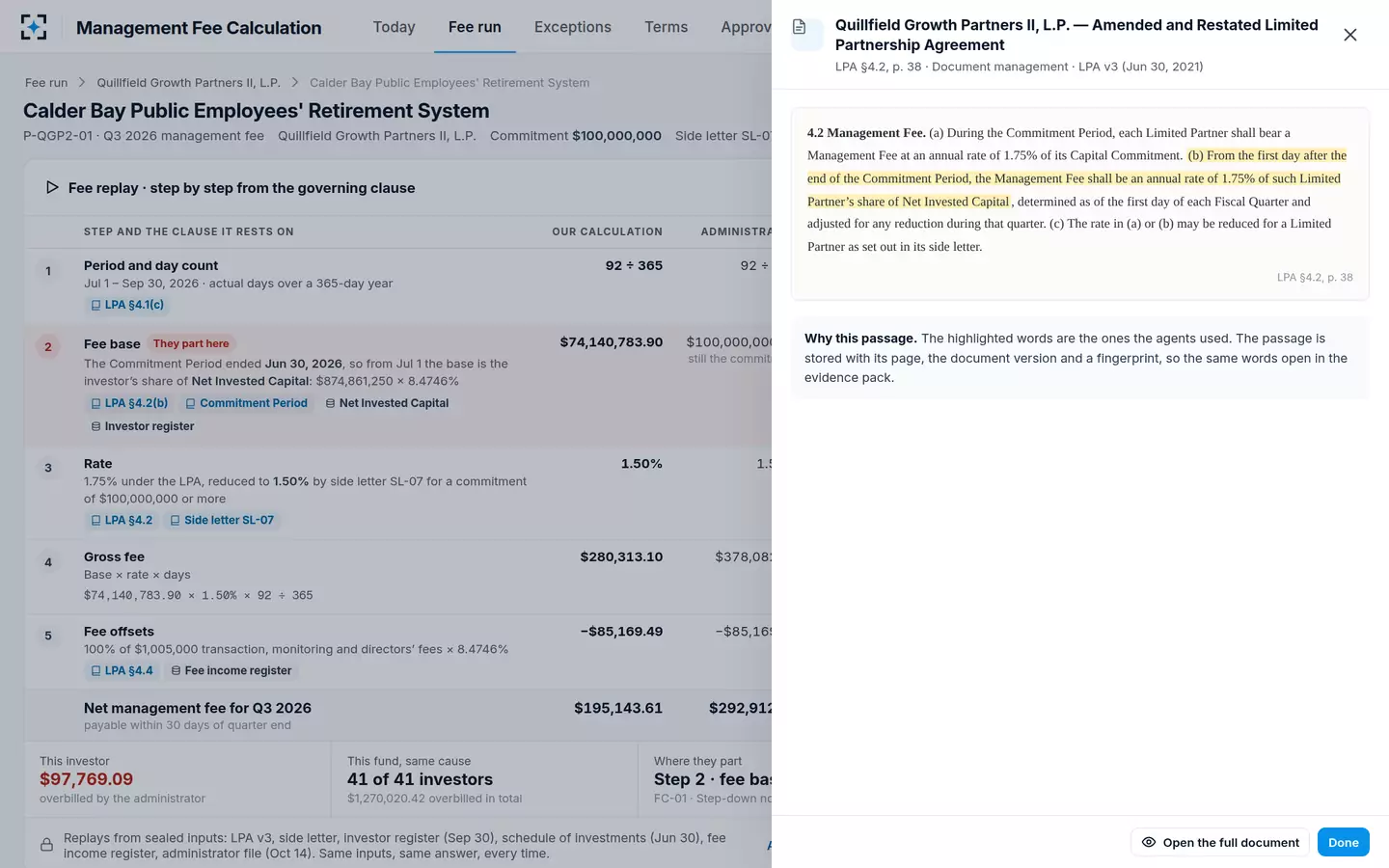The image size is (1389, 868).
Task: Click the They part here badge
Action: 191,343
